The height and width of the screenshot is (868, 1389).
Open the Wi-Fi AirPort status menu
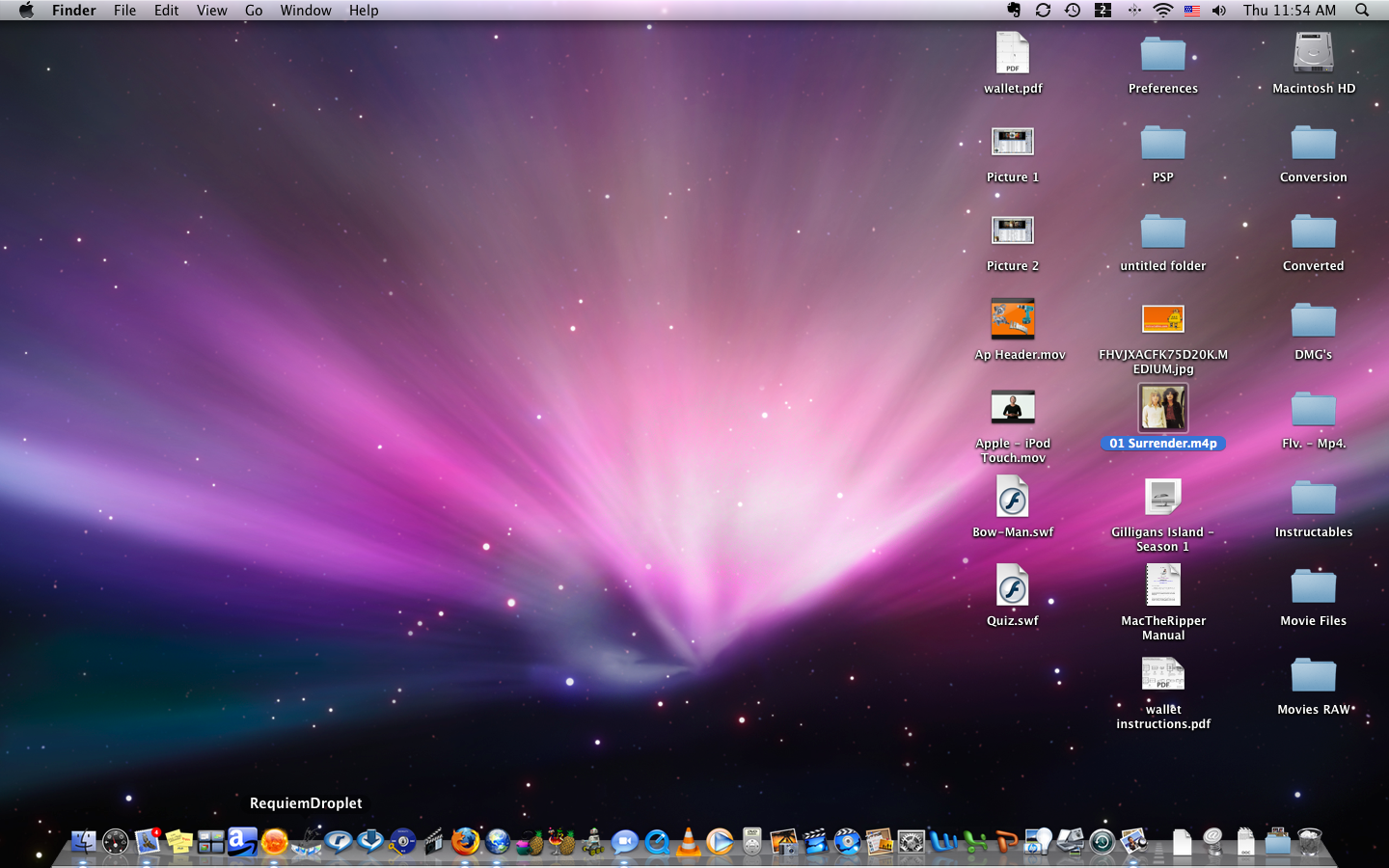point(1163,10)
